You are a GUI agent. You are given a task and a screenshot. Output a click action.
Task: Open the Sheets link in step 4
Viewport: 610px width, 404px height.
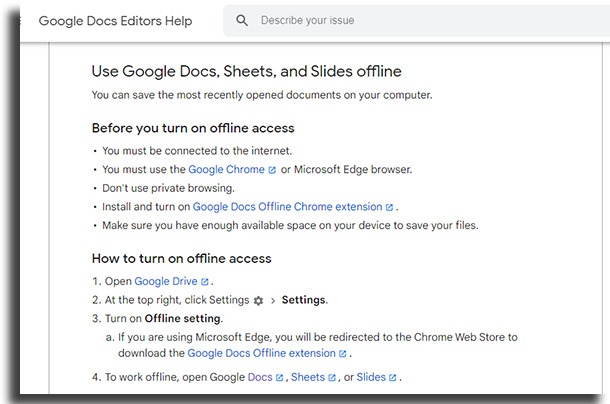pos(308,377)
